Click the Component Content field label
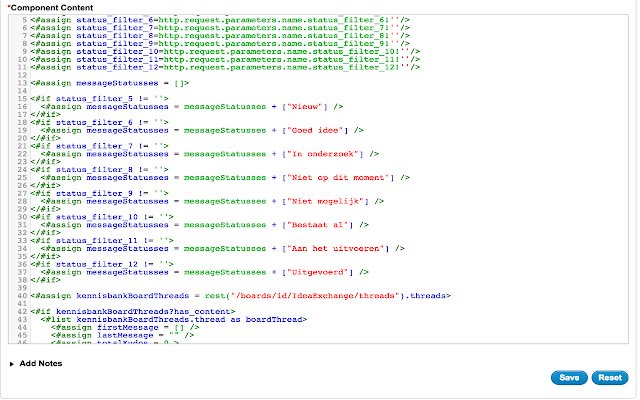Image resolution: width=640 pixels, height=400 pixels. click(51, 8)
